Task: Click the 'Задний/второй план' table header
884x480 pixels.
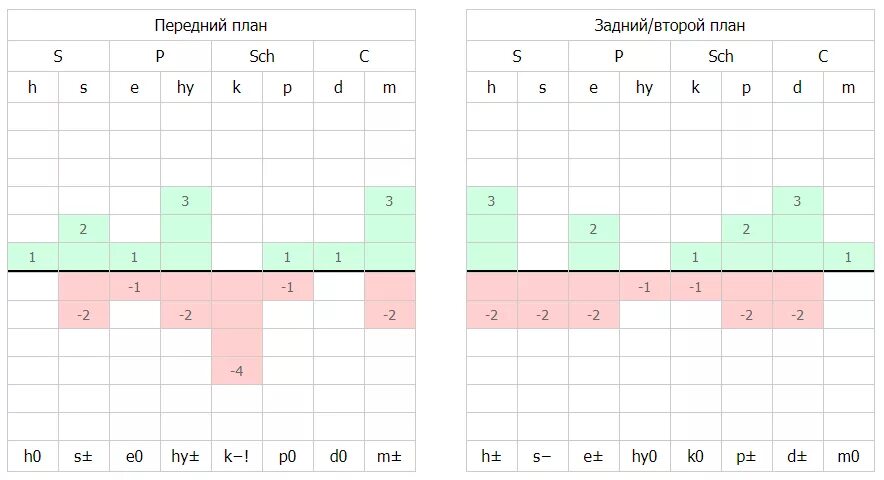Action: pos(670,25)
